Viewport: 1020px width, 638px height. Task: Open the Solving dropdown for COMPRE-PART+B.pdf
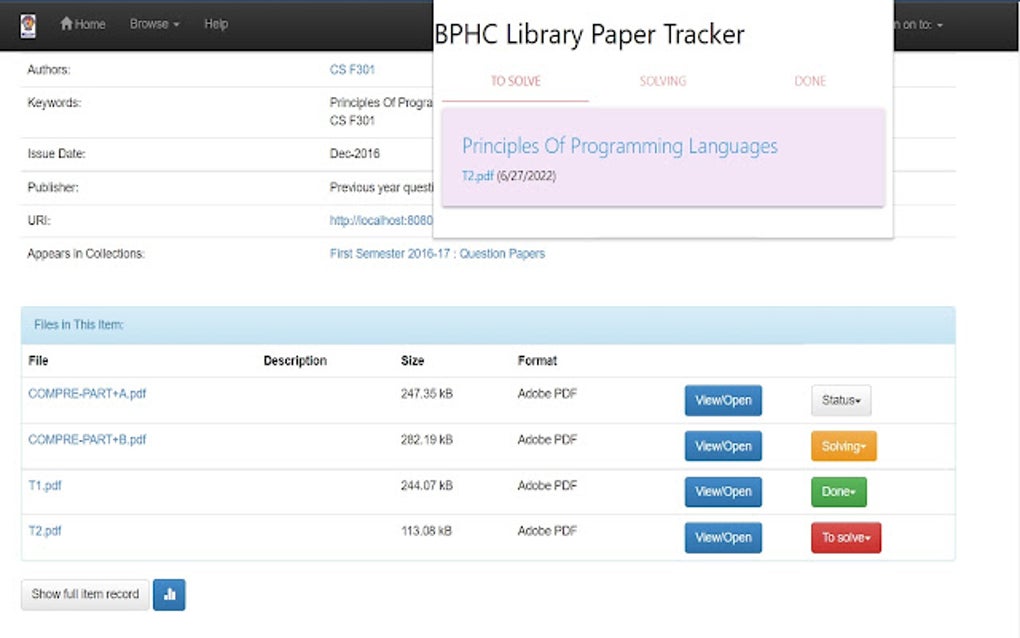843,446
